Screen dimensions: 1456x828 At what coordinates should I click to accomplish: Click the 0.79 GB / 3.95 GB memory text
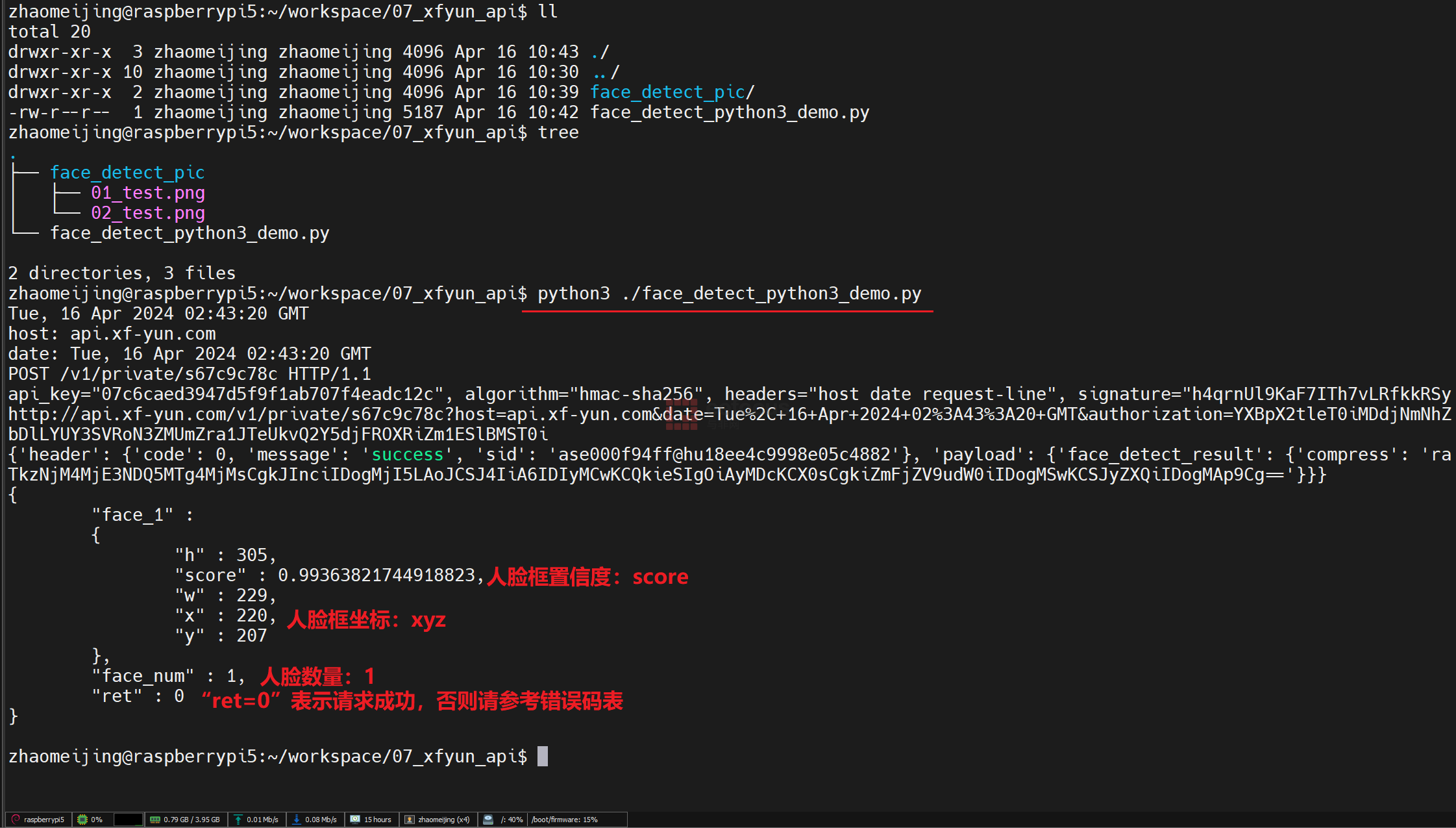(x=191, y=819)
